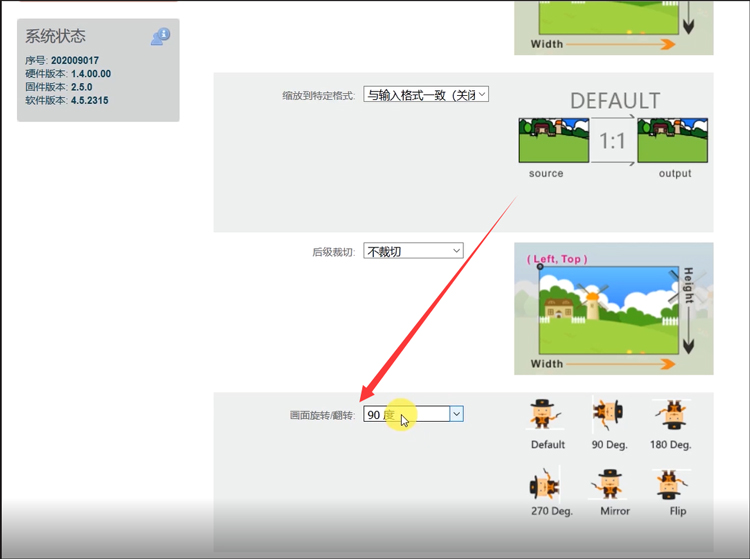The width and height of the screenshot is (750, 559).
Task: Click the 画面旋转/翻转 dropdown arrow
Action: tap(456, 413)
